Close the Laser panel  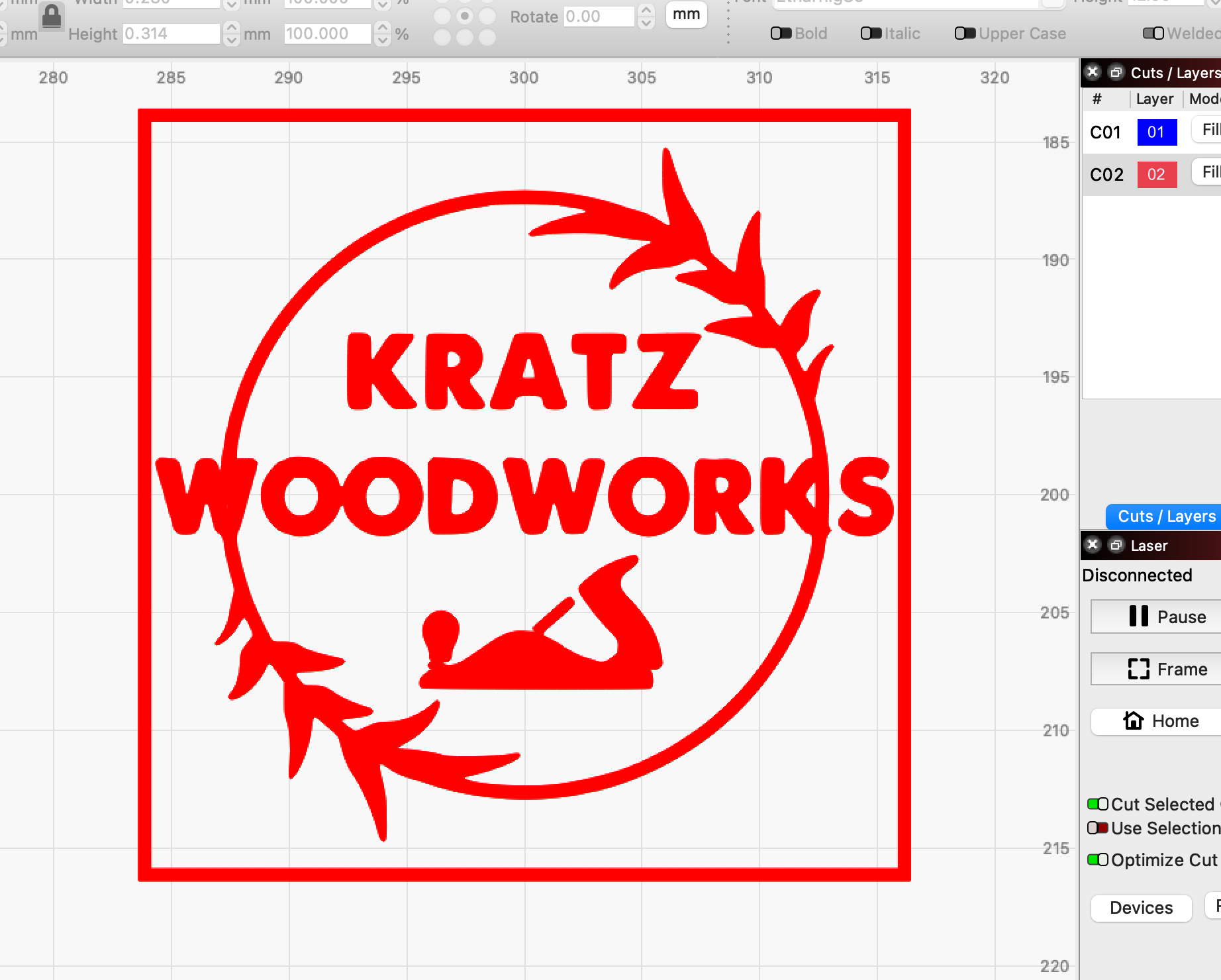pos(1093,544)
